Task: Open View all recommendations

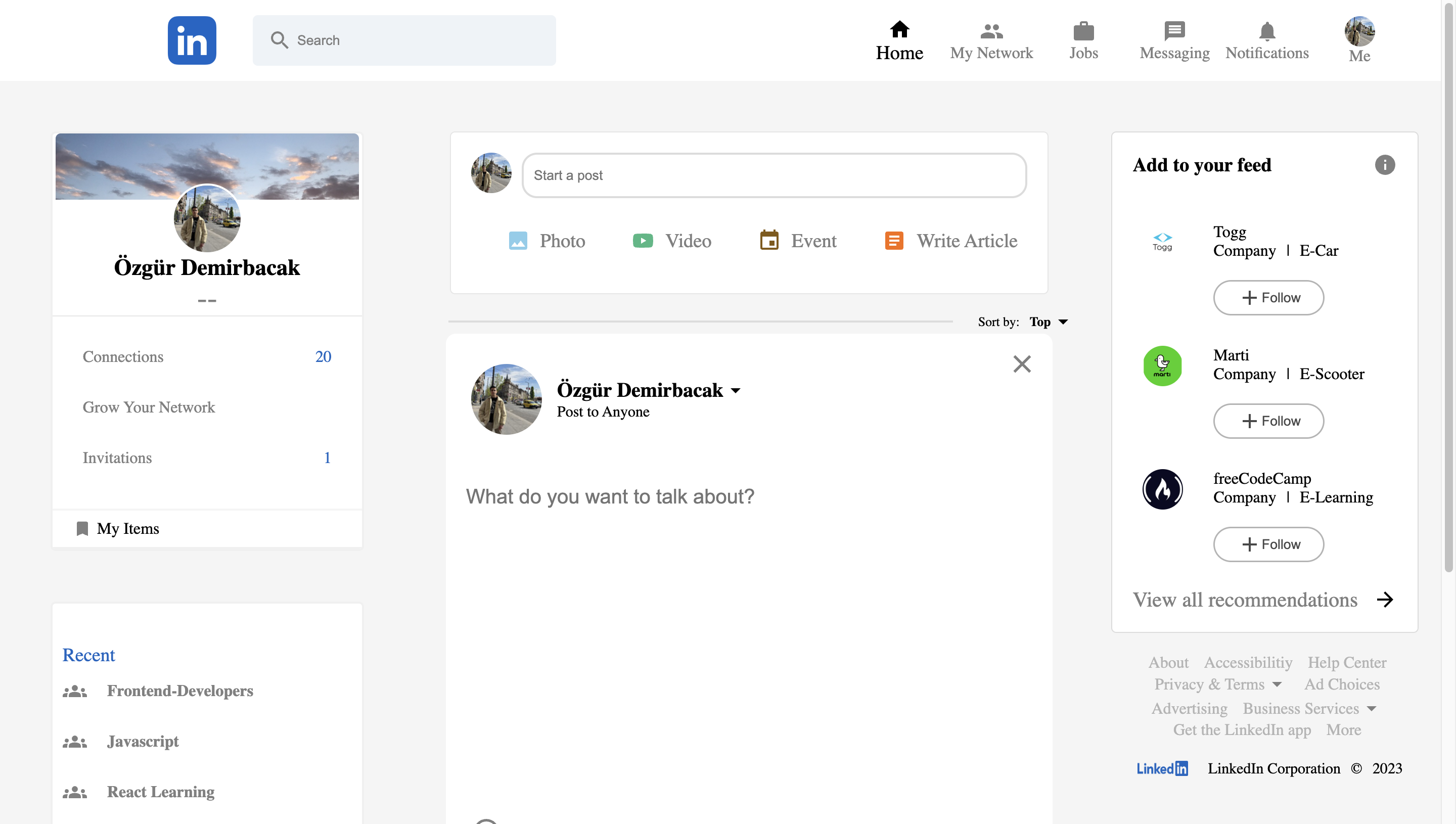Action: click(x=1245, y=600)
